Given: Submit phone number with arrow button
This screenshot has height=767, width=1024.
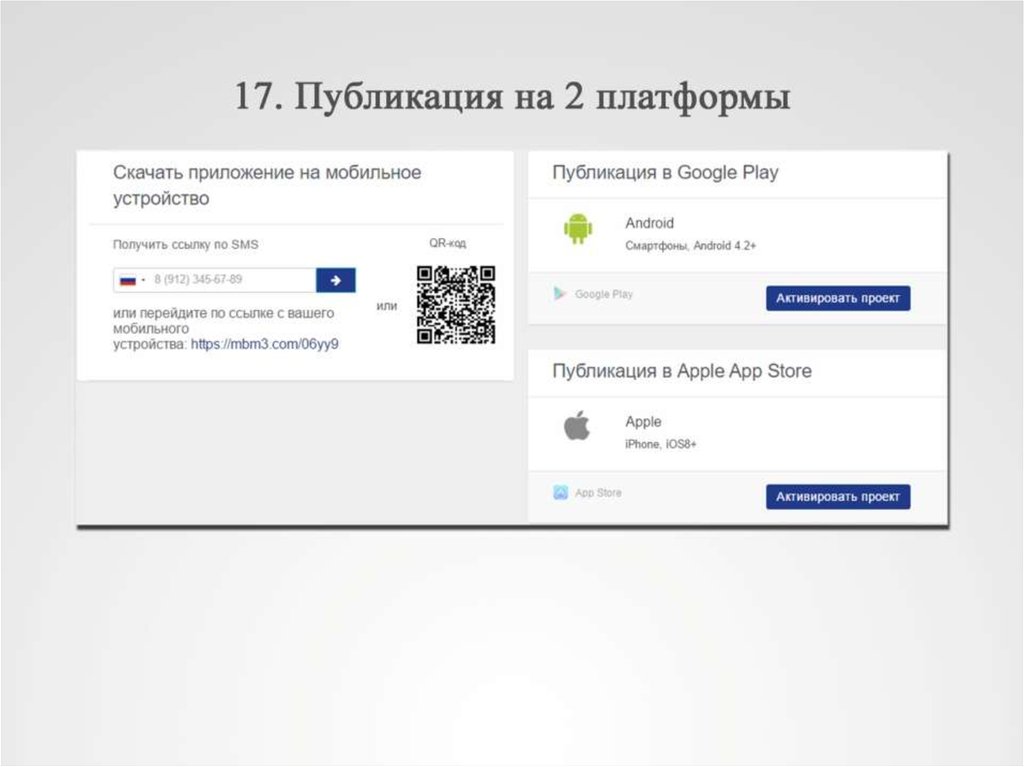Looking at the screenshot, I should 336,280.
